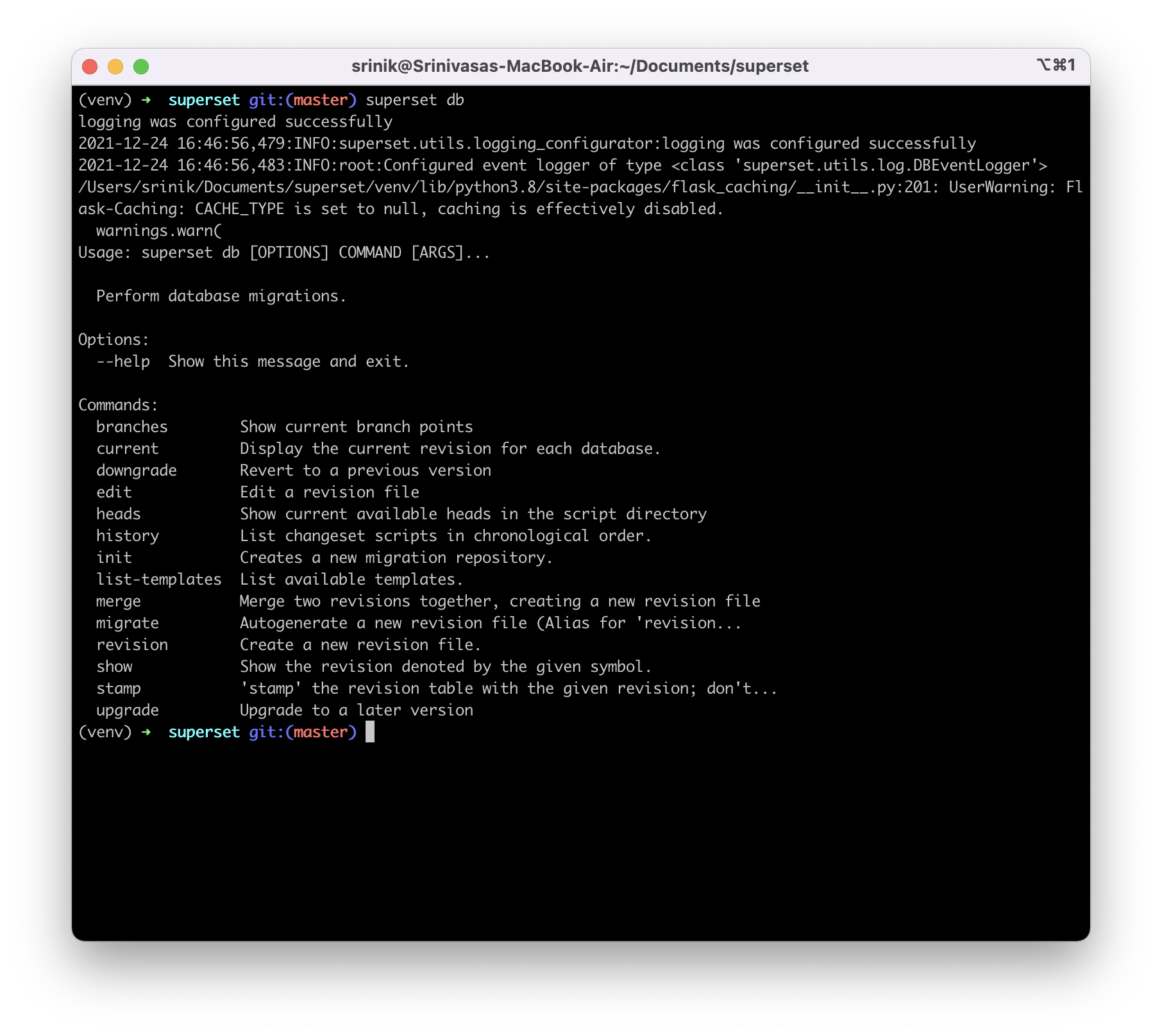Click the 'heads' command name
This screenshot has height=1036, width=1162.
point(119,514)
